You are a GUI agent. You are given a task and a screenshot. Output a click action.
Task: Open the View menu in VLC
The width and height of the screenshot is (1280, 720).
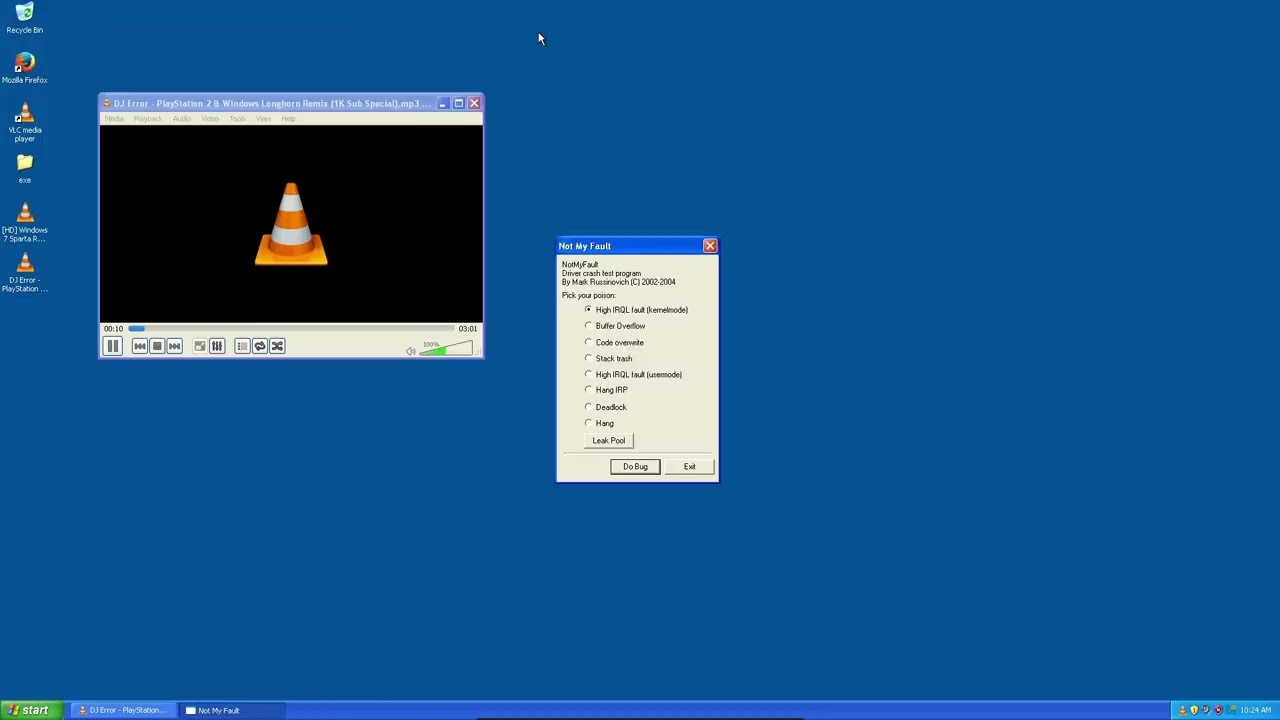click(263, 119)
